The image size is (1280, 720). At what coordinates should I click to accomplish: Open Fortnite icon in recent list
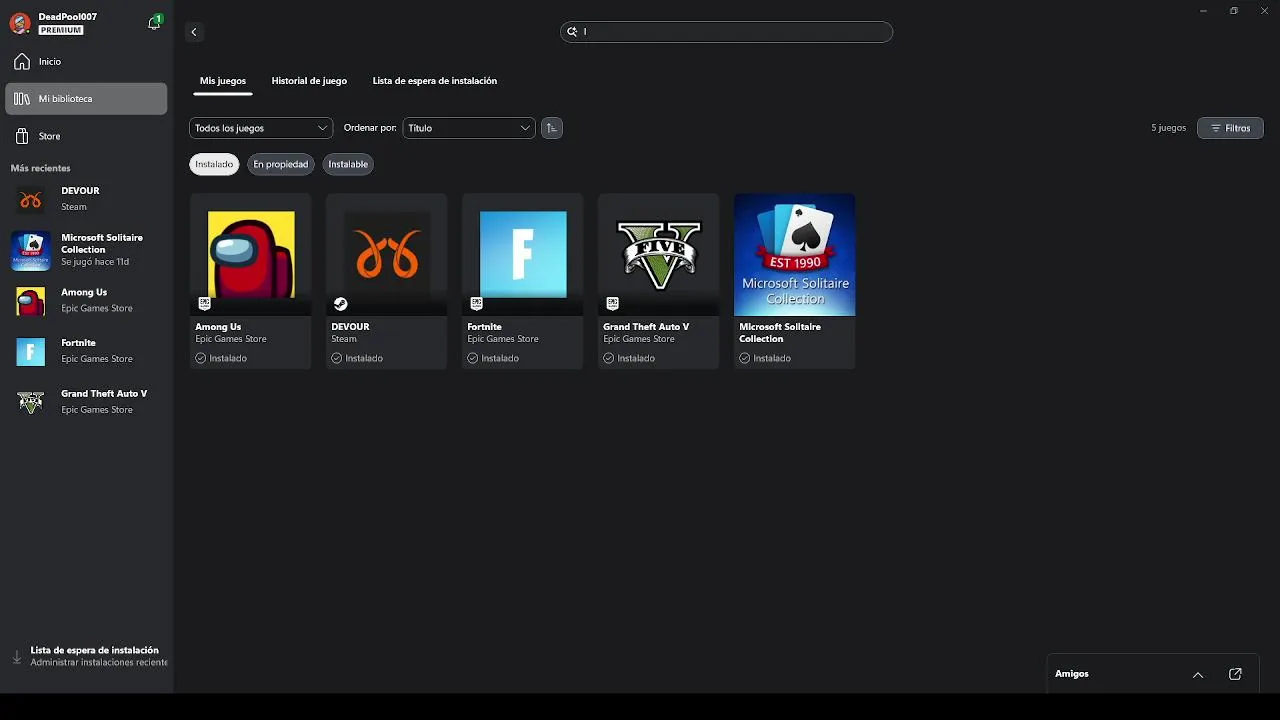(30, 352)
